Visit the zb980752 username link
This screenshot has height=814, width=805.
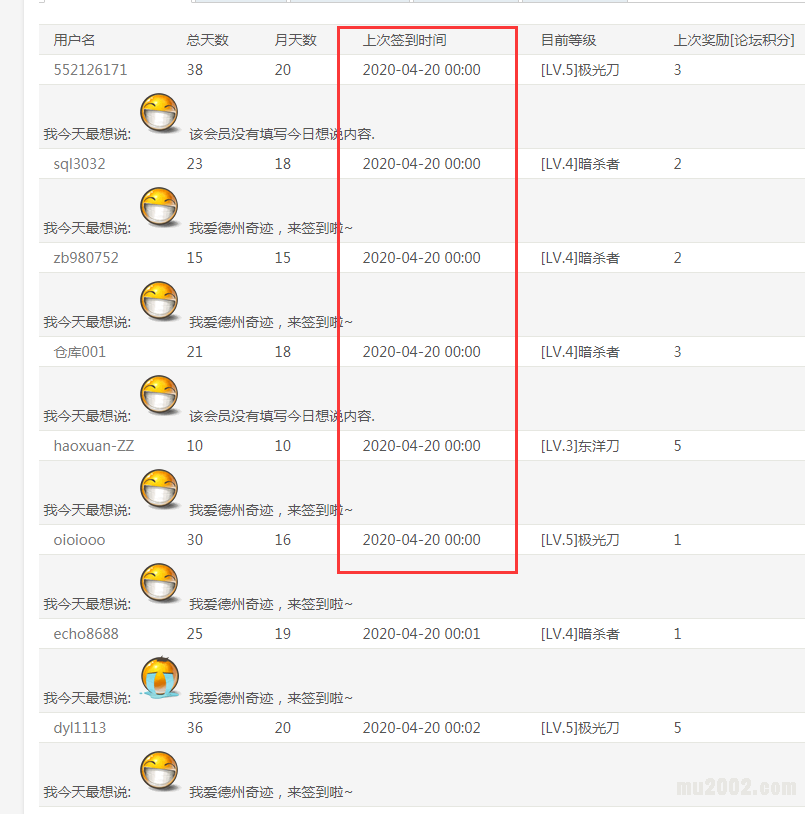86,258
